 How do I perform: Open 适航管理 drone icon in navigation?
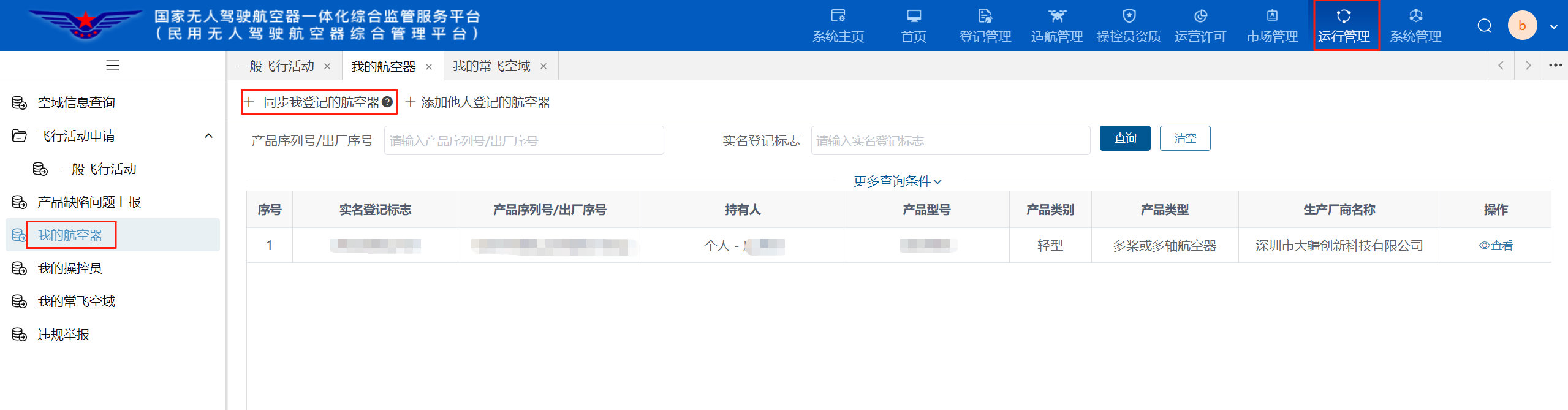(1056, 17)
